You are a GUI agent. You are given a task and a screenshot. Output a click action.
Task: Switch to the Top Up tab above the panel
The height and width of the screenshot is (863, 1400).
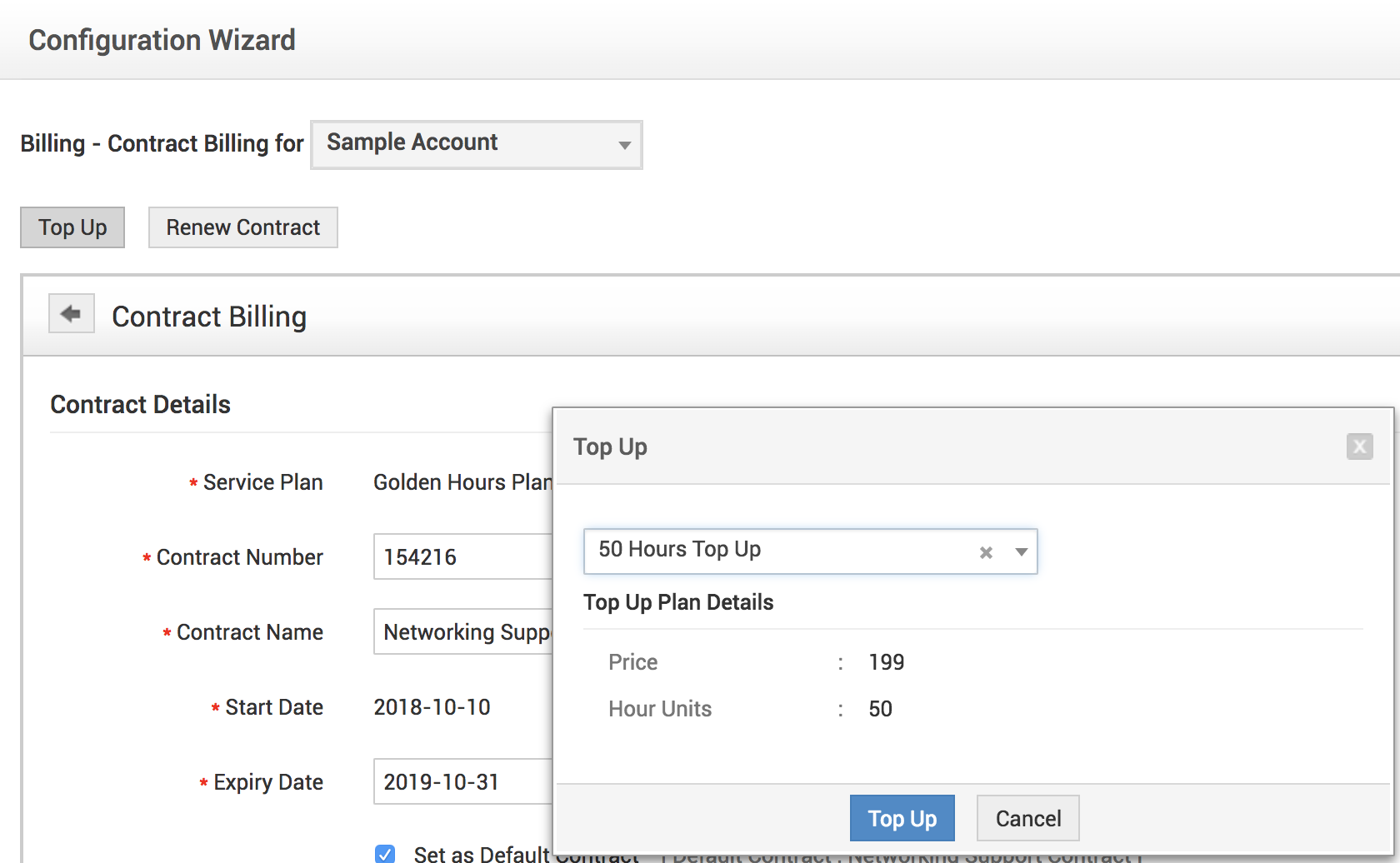72,227
